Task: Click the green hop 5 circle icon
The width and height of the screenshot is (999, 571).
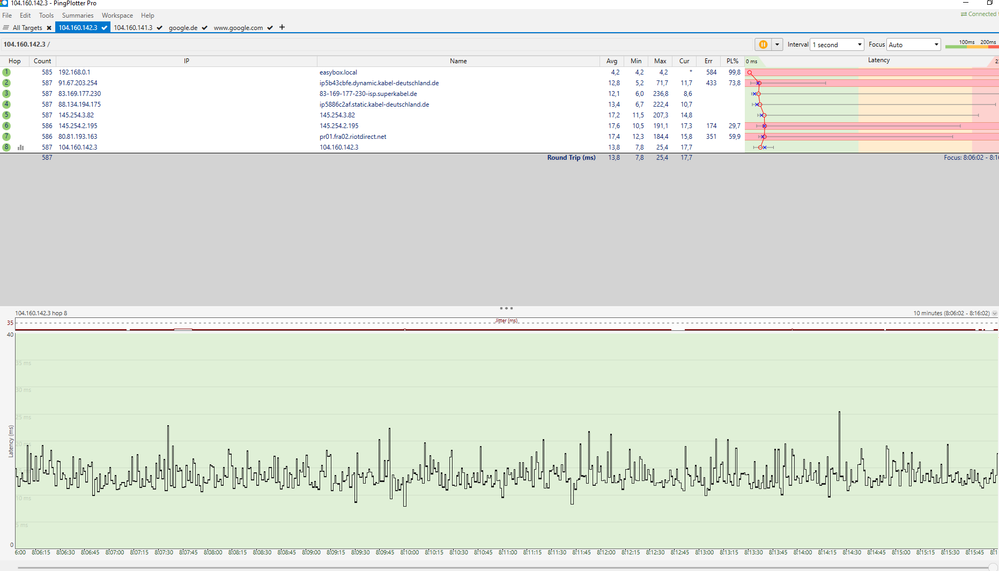Action: click(7, 115)
